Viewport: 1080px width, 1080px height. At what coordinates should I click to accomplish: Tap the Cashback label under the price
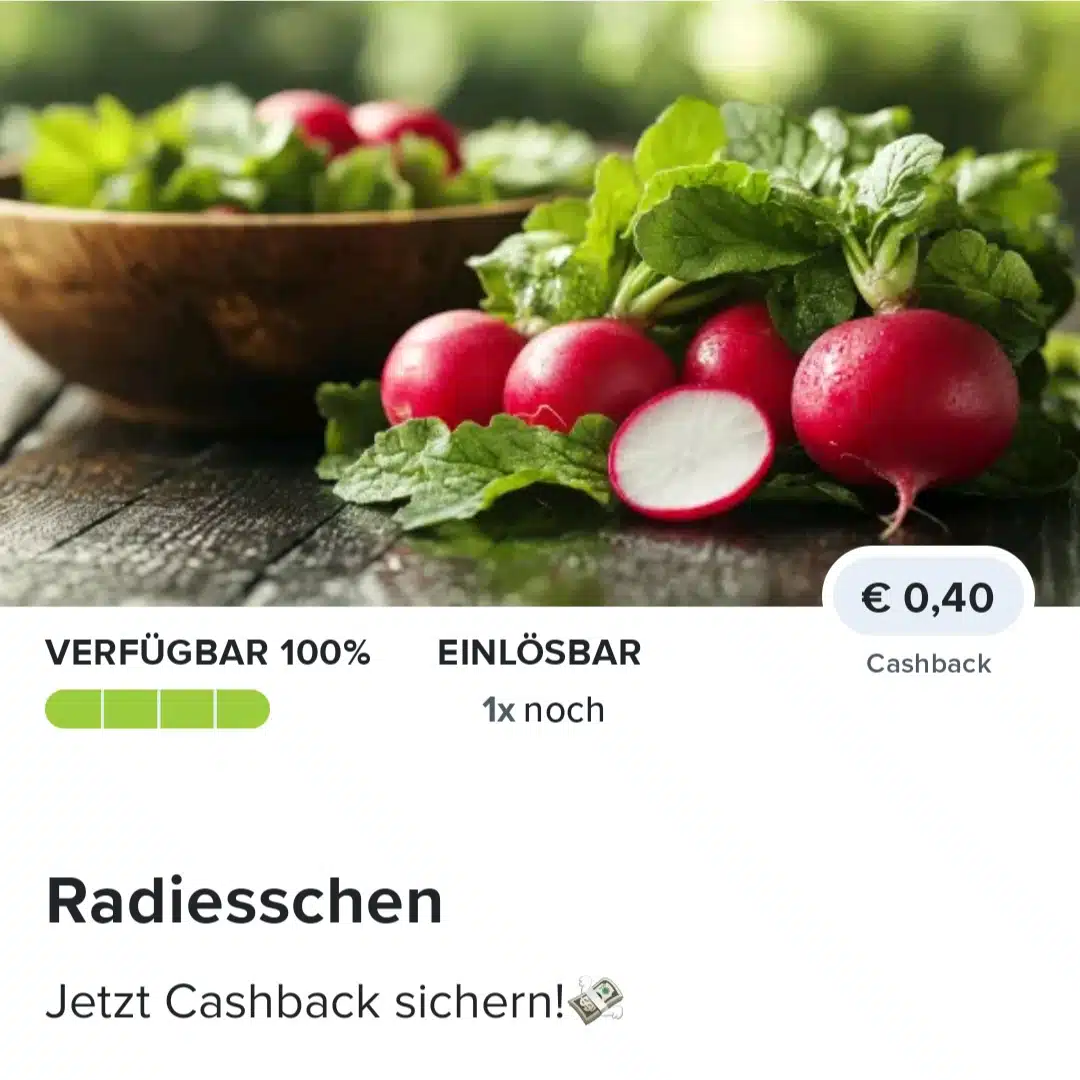[928, 663]
